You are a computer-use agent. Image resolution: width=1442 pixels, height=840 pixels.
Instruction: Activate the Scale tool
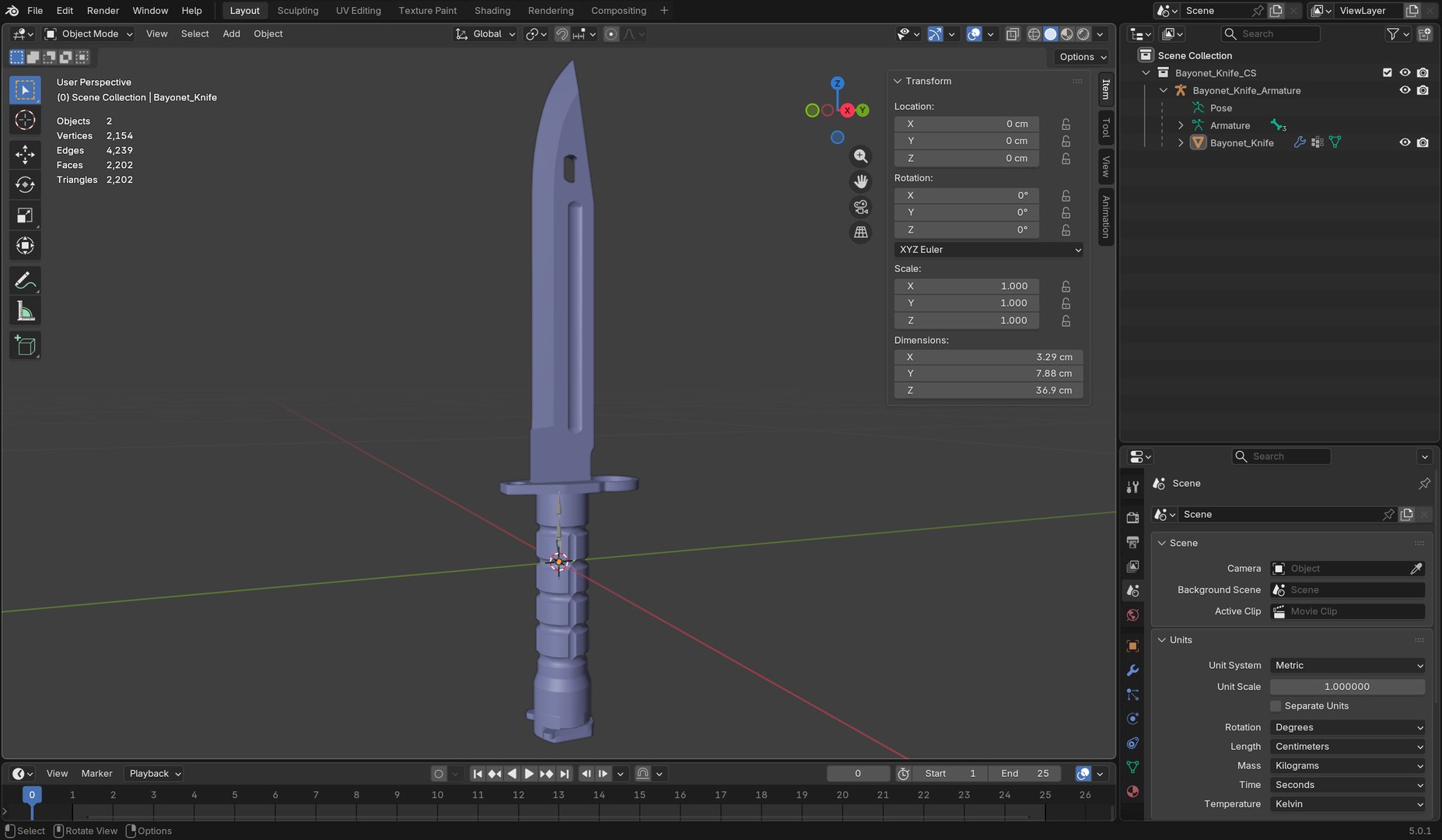[25, 215]
